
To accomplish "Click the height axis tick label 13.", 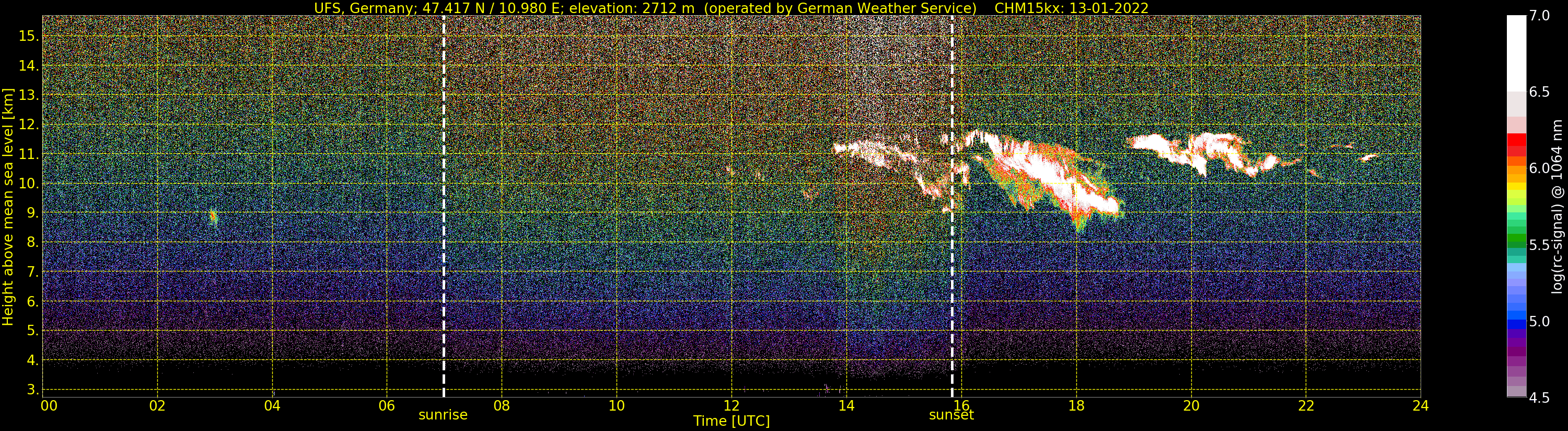I will pyautogui.click(x=29, y=95).
